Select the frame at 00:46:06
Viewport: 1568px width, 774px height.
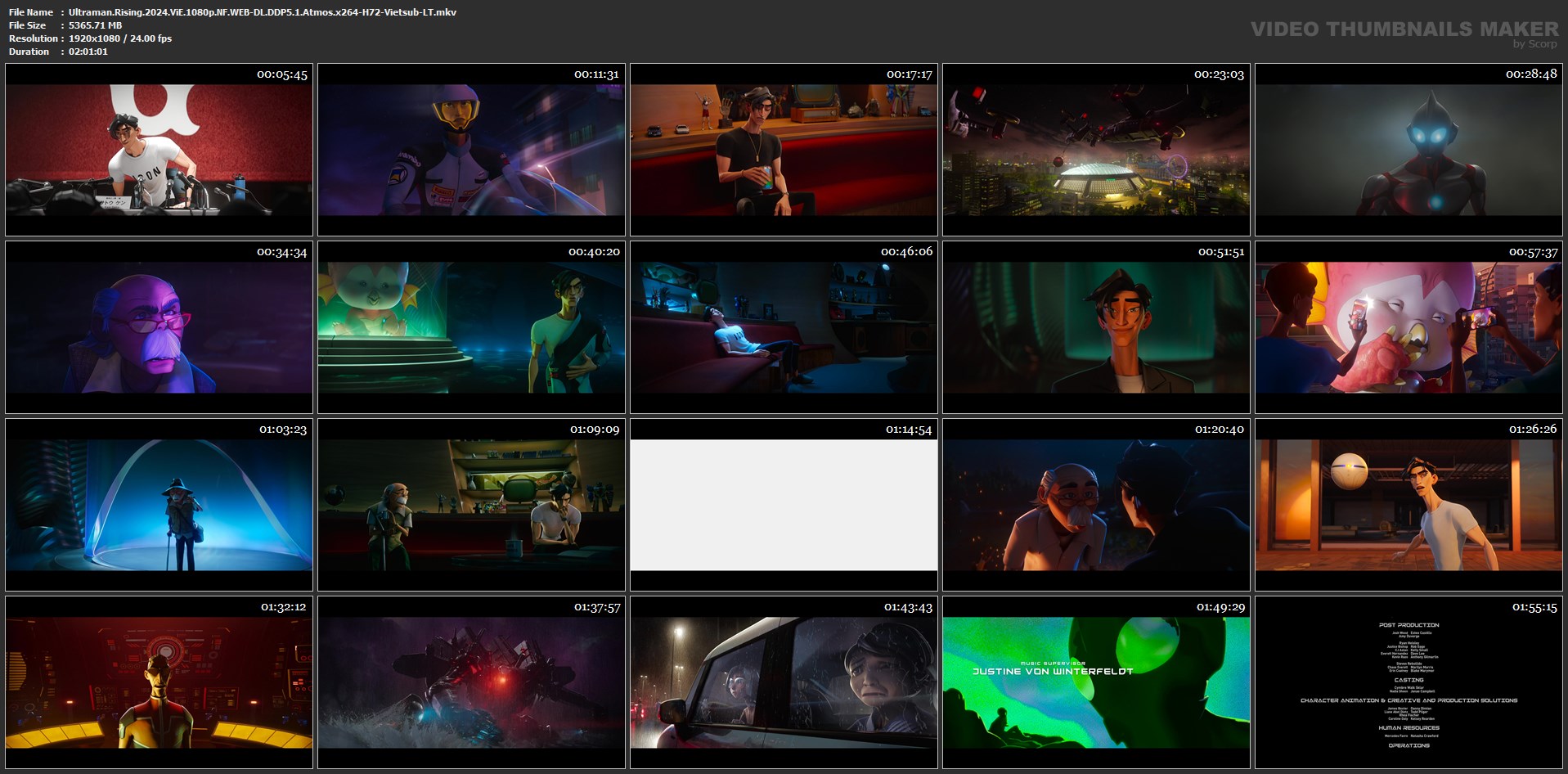coord(784,327)
